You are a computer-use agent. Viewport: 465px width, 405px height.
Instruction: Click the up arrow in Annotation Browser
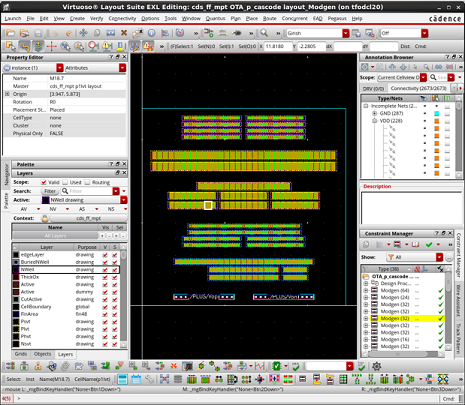click(x=392, y=67)
